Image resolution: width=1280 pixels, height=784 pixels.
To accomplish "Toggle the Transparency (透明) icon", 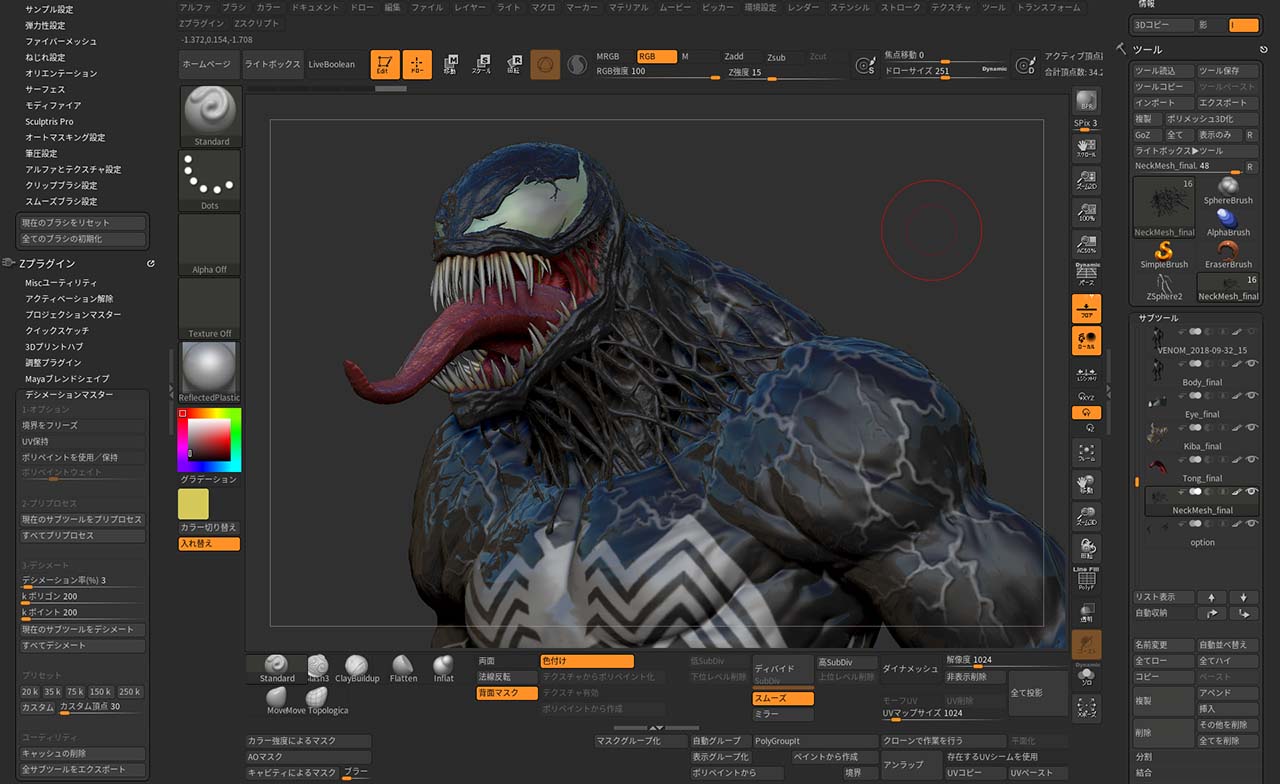I will point(1086,612).
